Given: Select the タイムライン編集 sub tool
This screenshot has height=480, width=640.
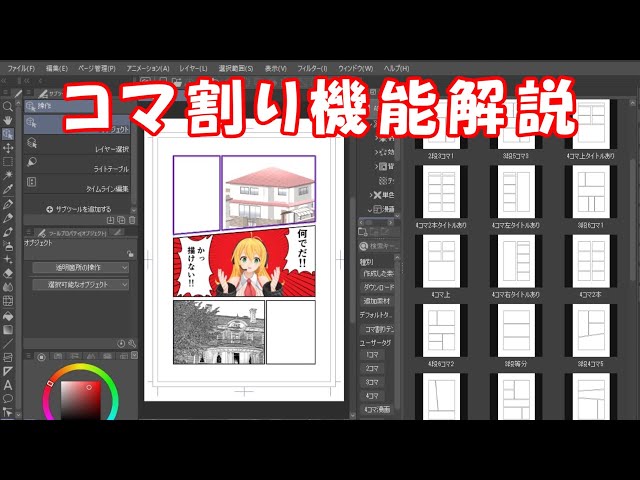Looking at the screenshot, I should [78, 184].
